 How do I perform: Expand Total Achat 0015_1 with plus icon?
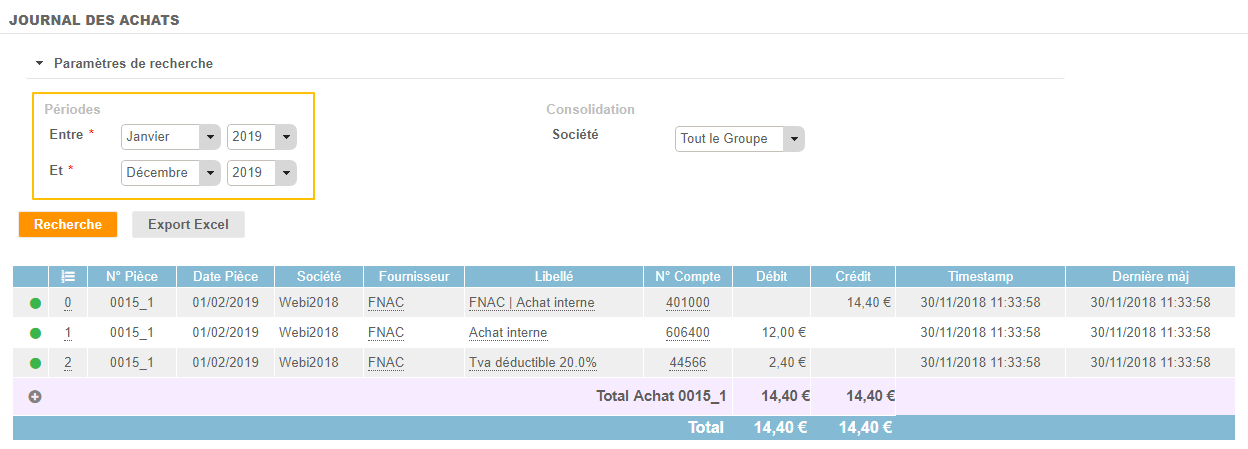(35, 397)
